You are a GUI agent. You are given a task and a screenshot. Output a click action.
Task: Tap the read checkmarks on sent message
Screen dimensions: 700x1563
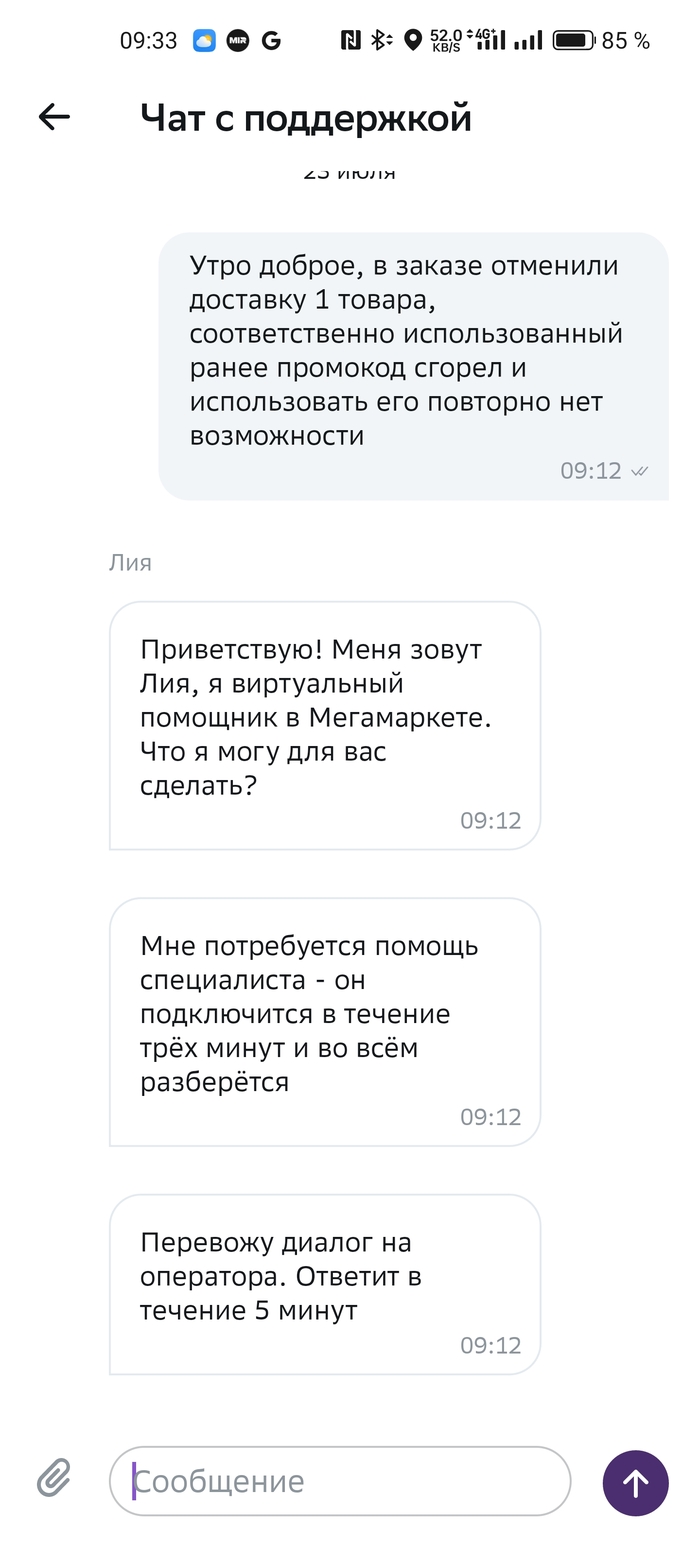click(x=641, y=471)
